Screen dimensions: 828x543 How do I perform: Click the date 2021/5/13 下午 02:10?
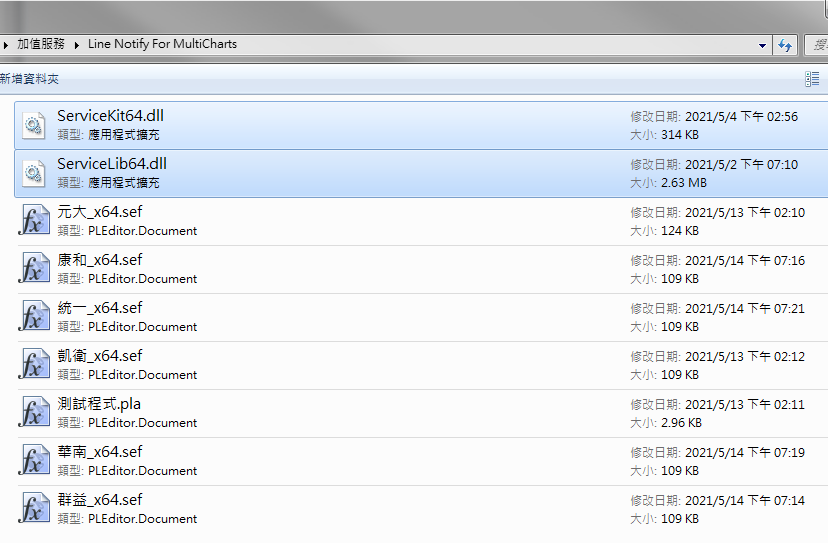click(745, 213)
